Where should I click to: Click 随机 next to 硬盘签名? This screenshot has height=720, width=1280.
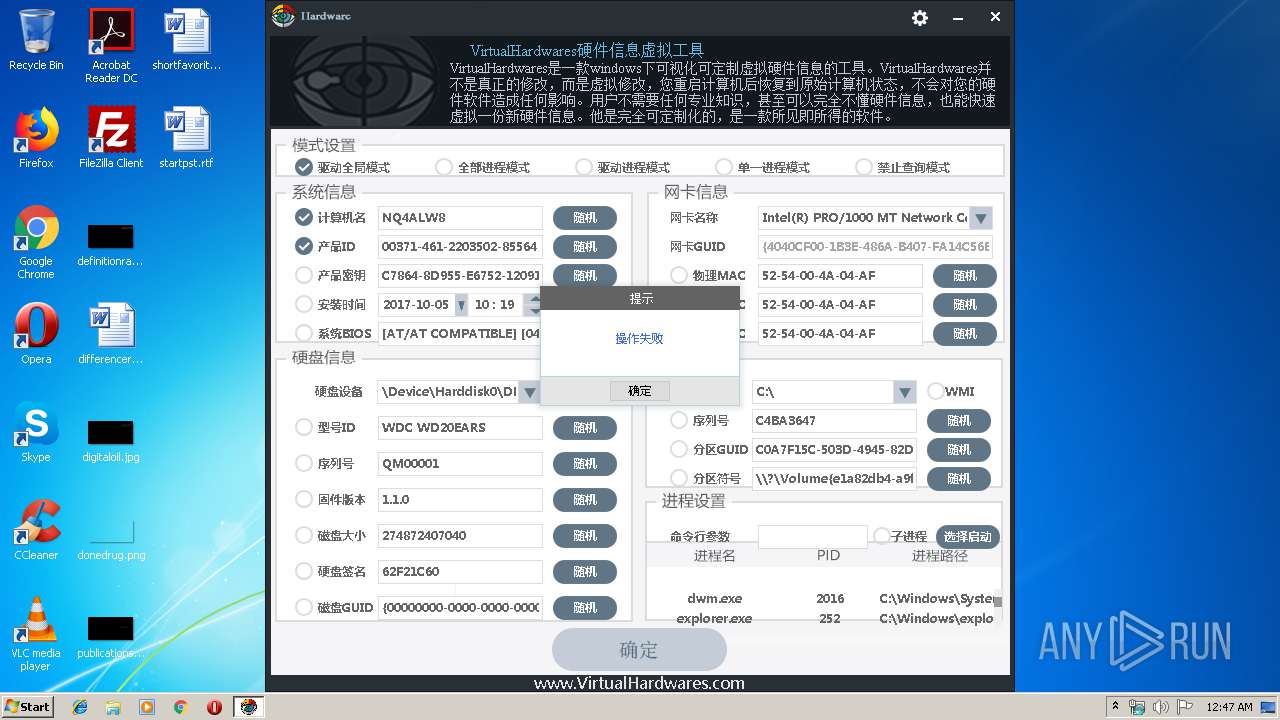(585, 572)
